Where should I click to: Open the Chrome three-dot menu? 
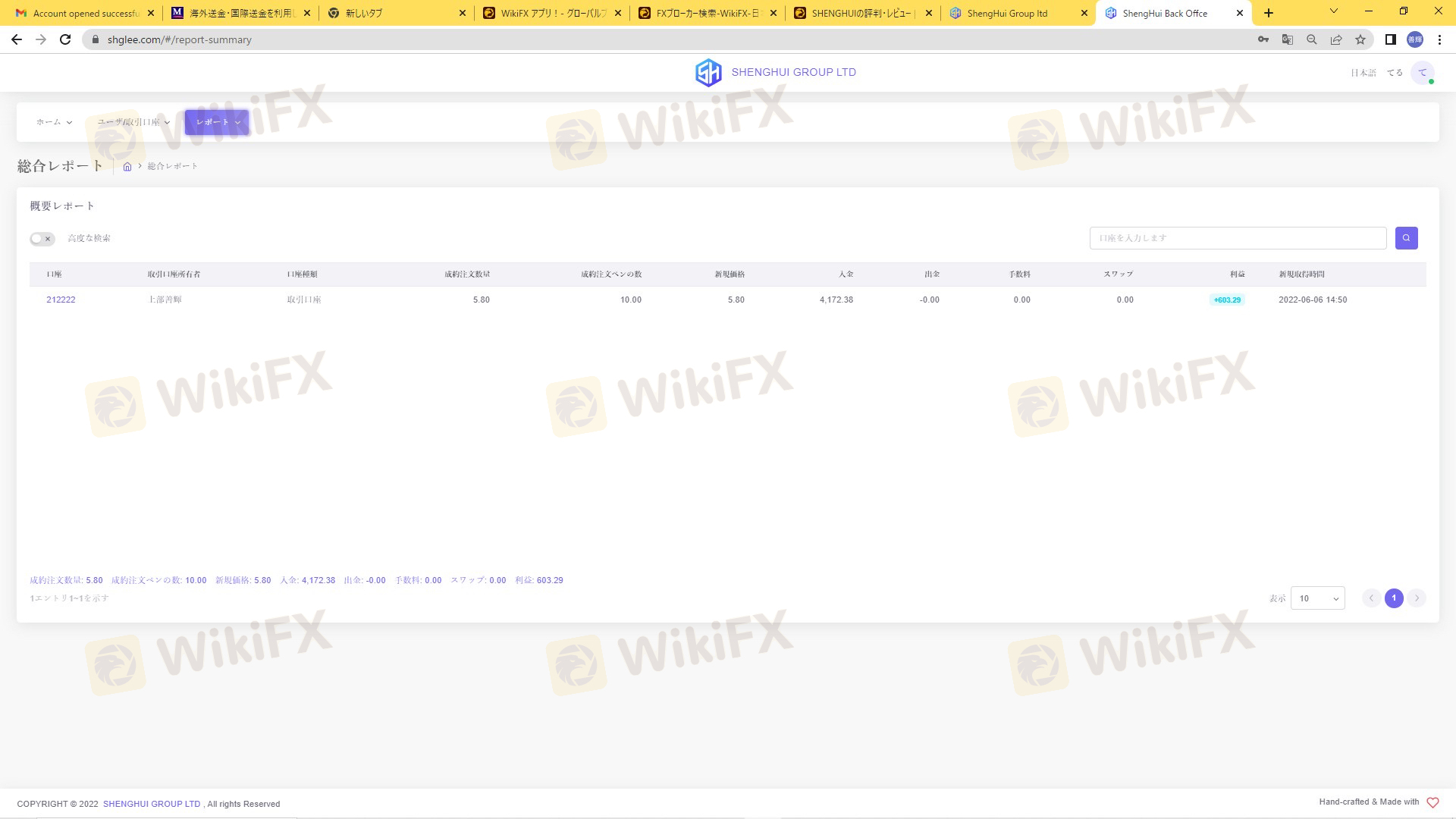tap(1439, 39)
